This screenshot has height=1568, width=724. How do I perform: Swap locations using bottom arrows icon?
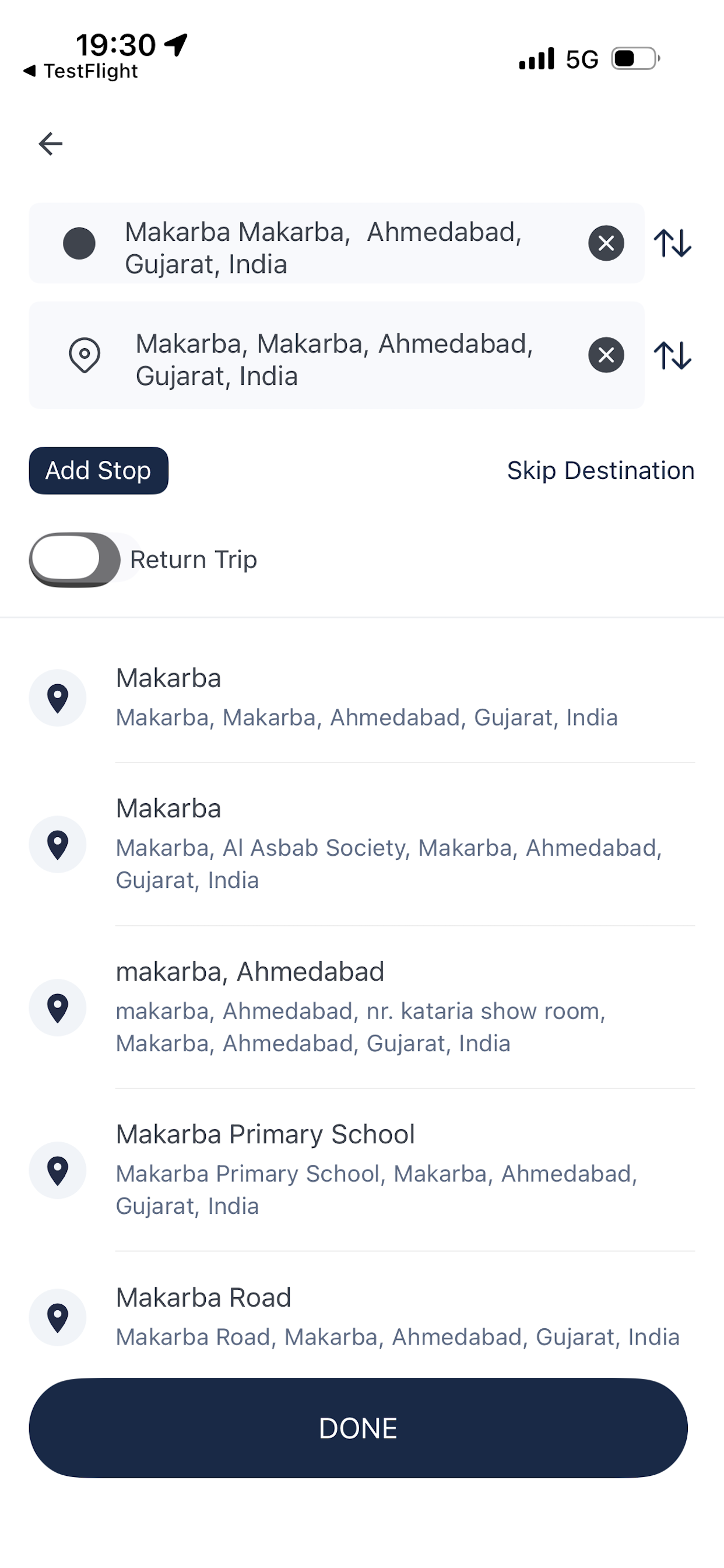(x=672, y=355)
